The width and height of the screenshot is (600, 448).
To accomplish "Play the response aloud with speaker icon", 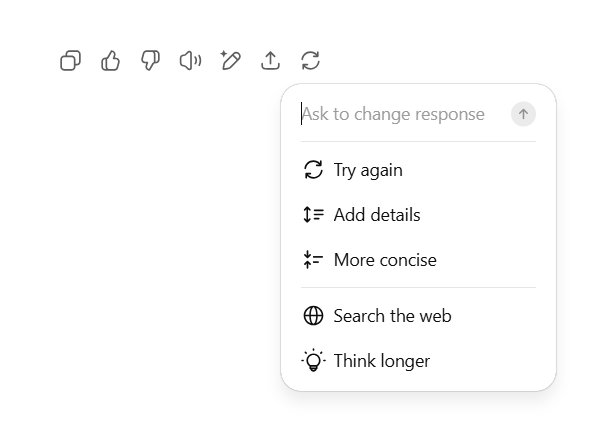I will [x=191, y=60].
